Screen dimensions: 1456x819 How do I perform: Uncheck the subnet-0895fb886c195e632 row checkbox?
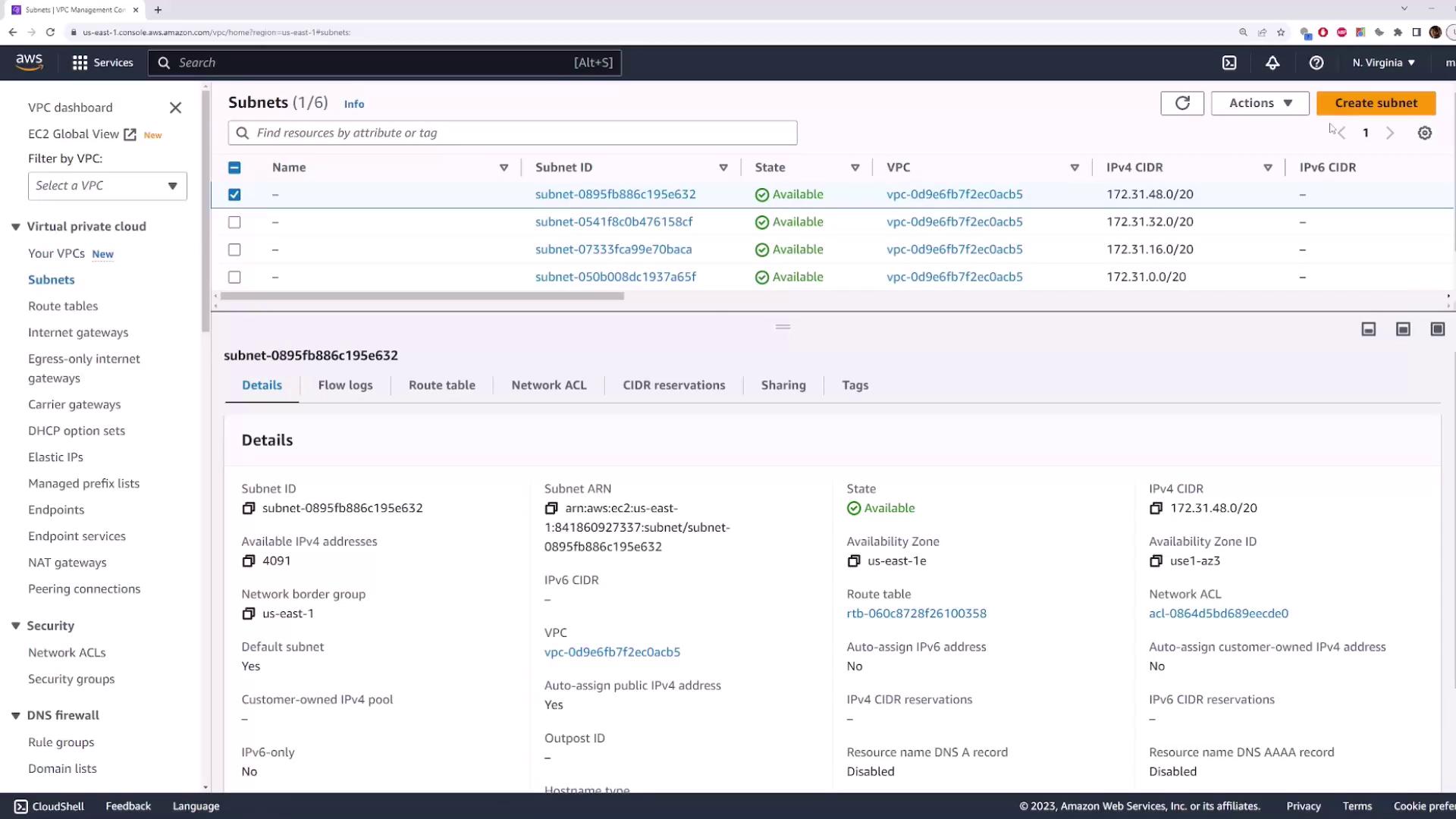point(234,195)
